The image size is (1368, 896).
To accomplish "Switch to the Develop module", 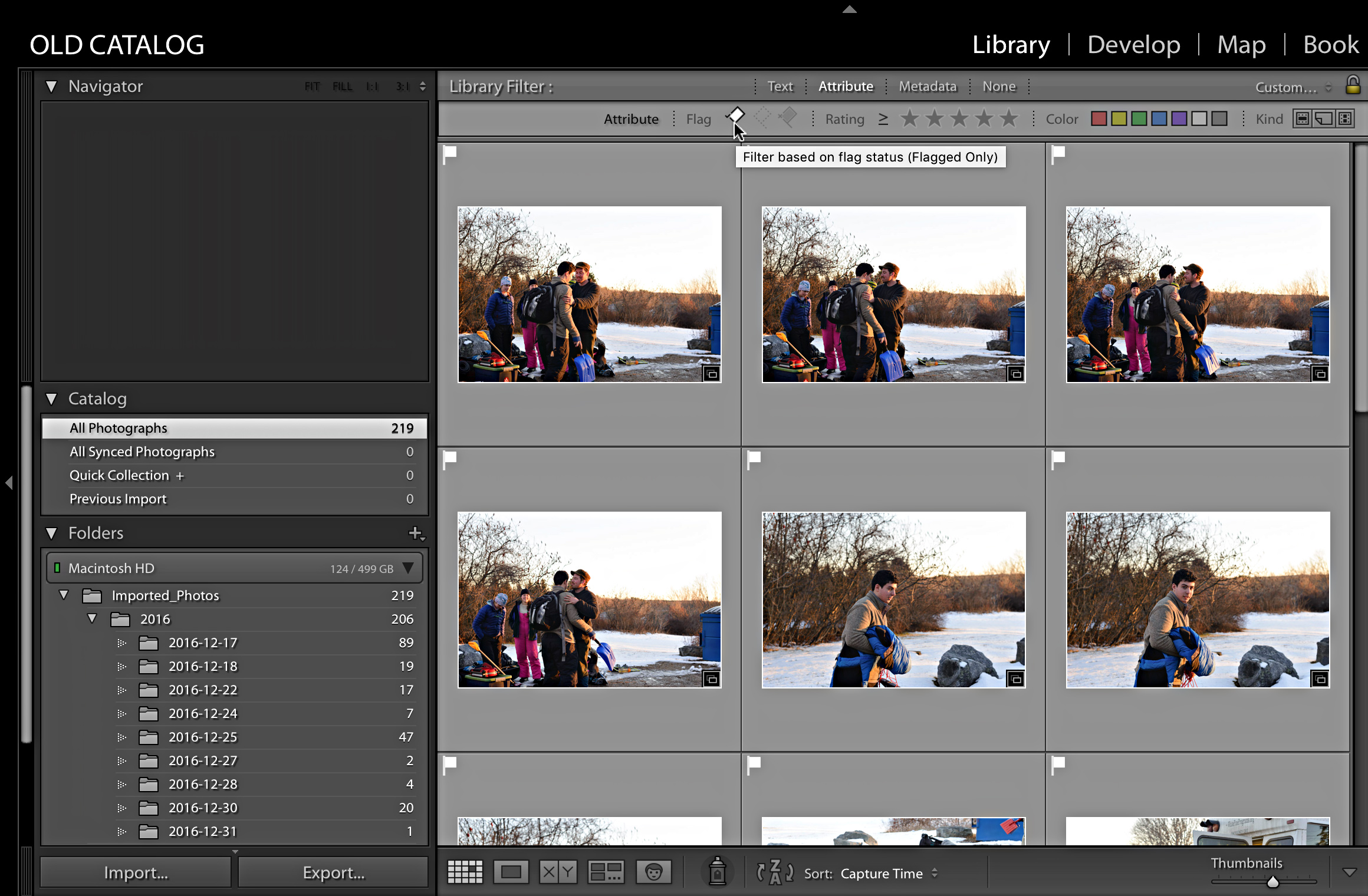I will [1133, 44].
